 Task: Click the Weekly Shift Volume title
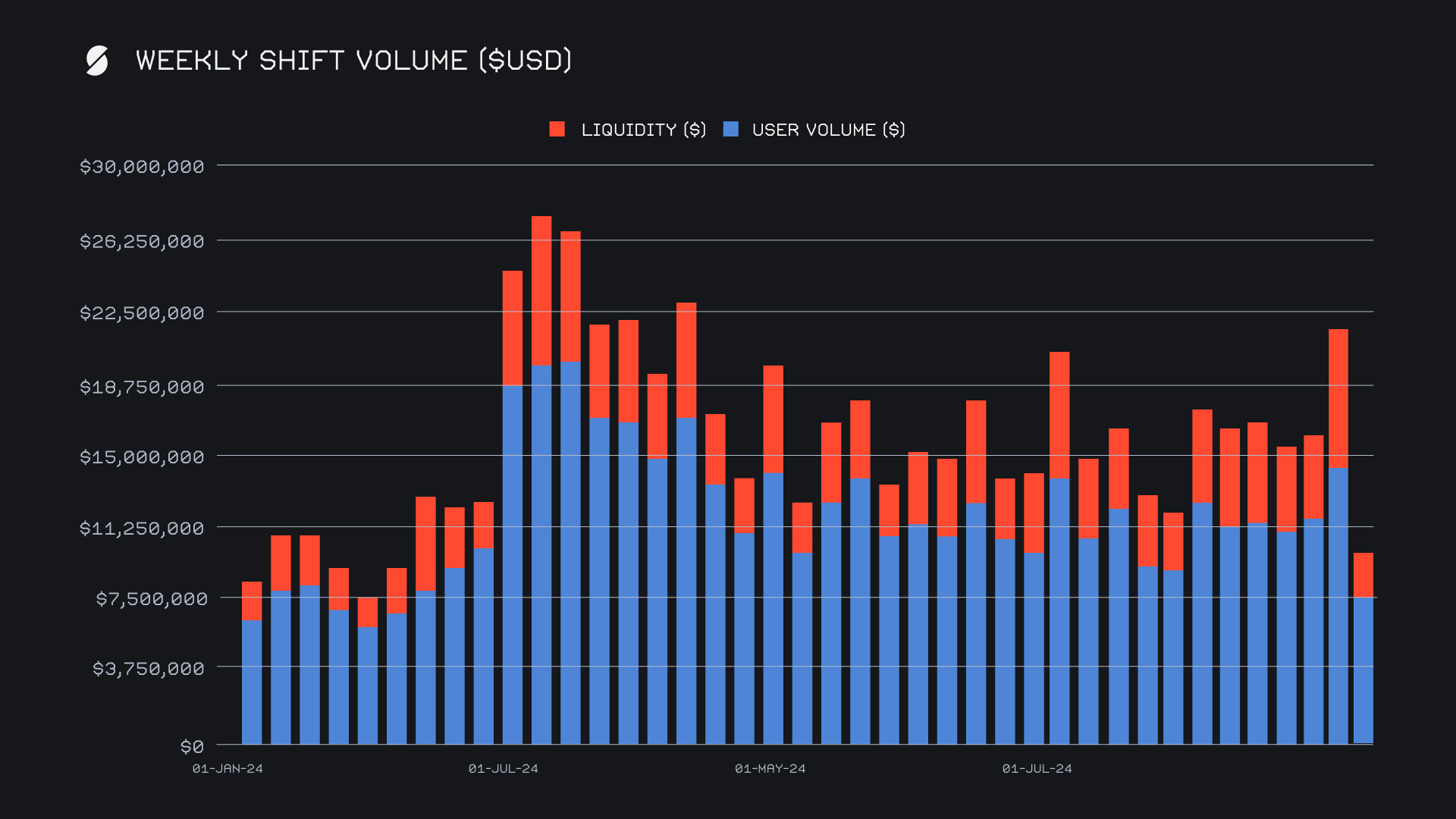353,61
